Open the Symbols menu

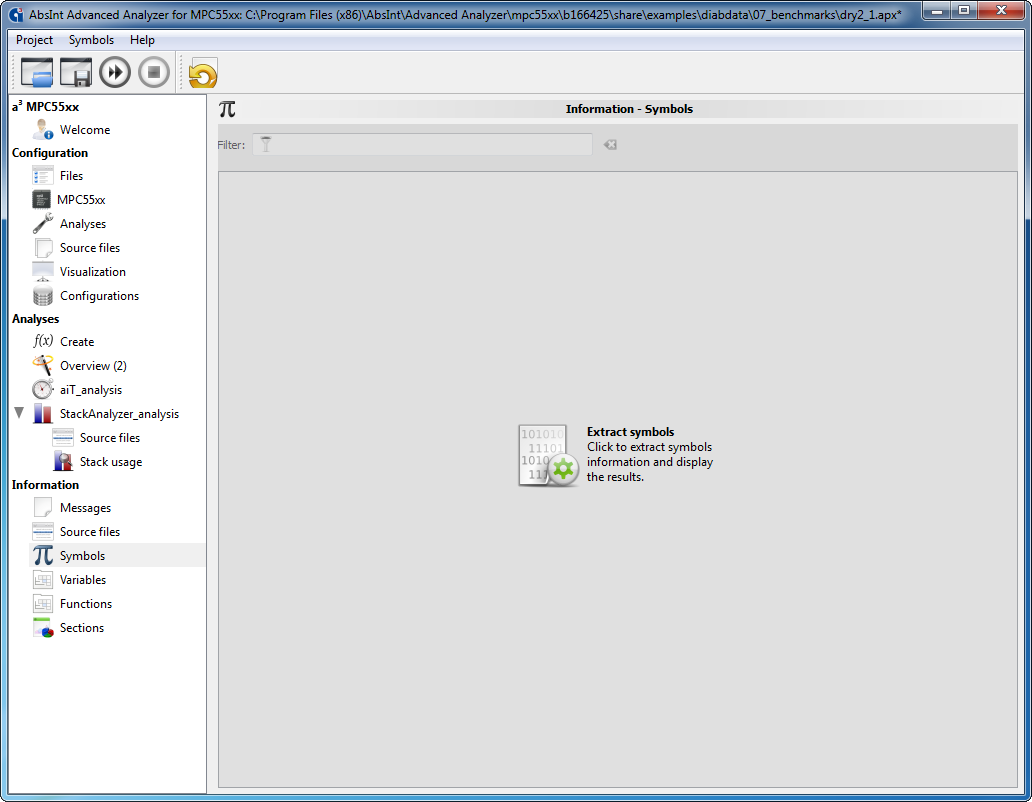click(91, 40)
